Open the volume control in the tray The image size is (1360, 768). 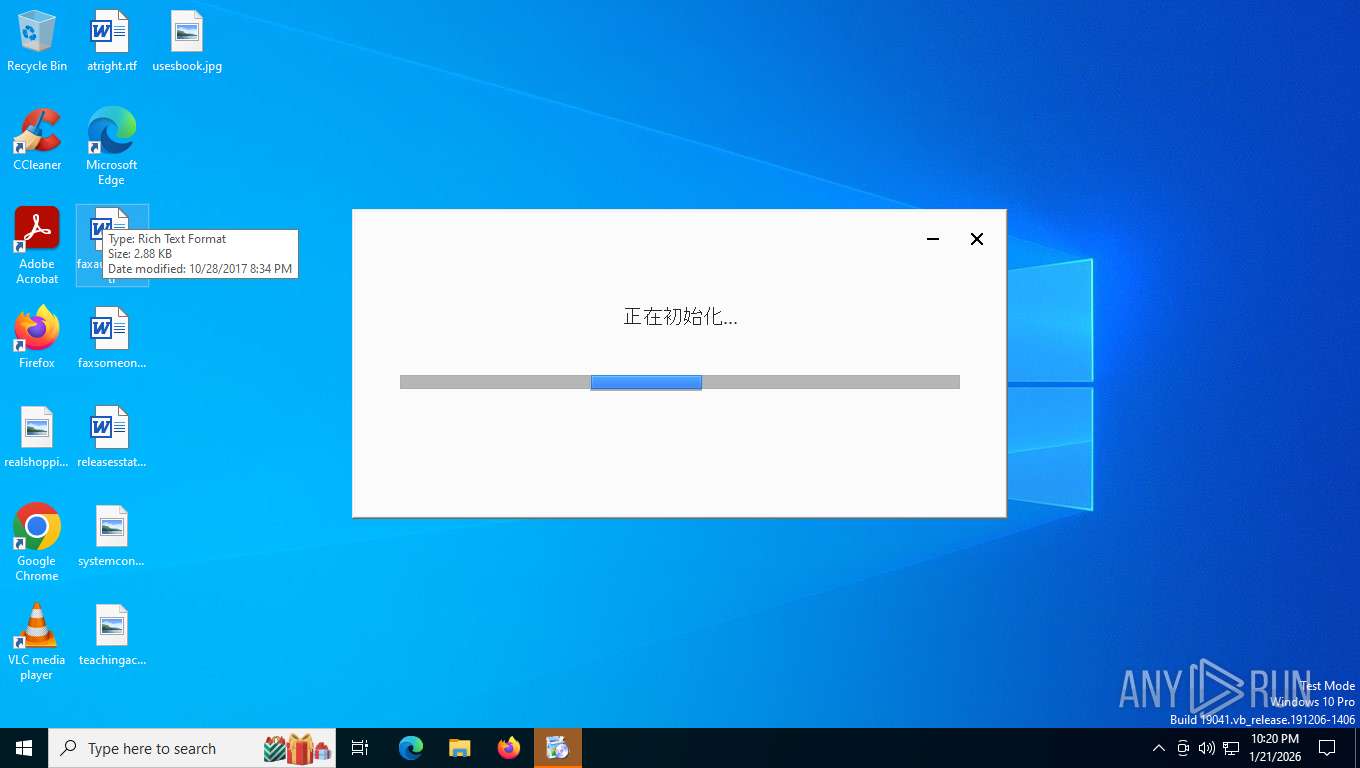pyautogui.click(x=1206, y=748)
